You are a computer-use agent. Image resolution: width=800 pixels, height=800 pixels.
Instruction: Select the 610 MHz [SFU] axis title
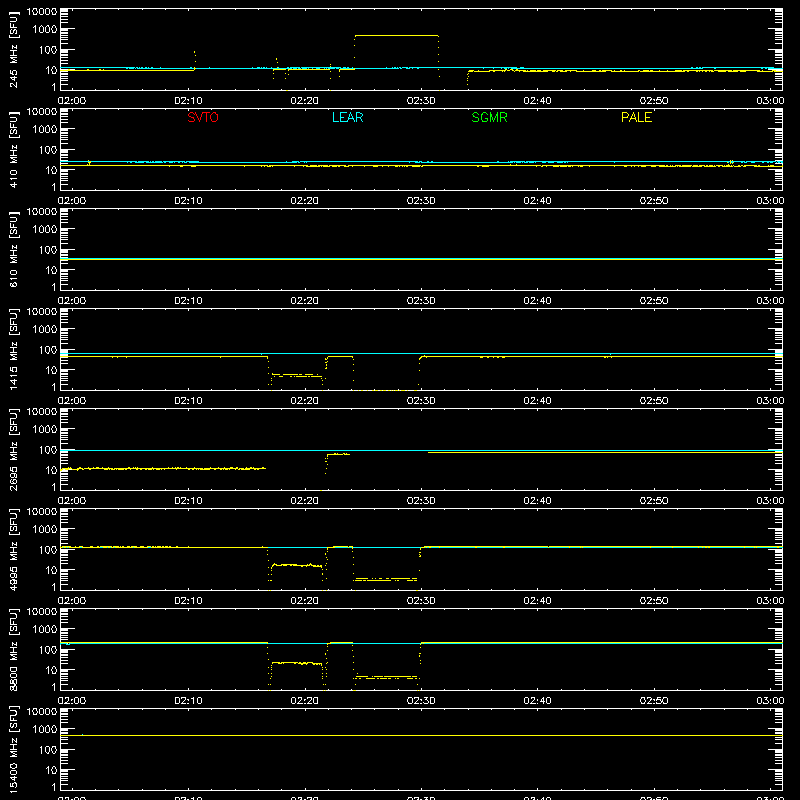coord(14,250)
